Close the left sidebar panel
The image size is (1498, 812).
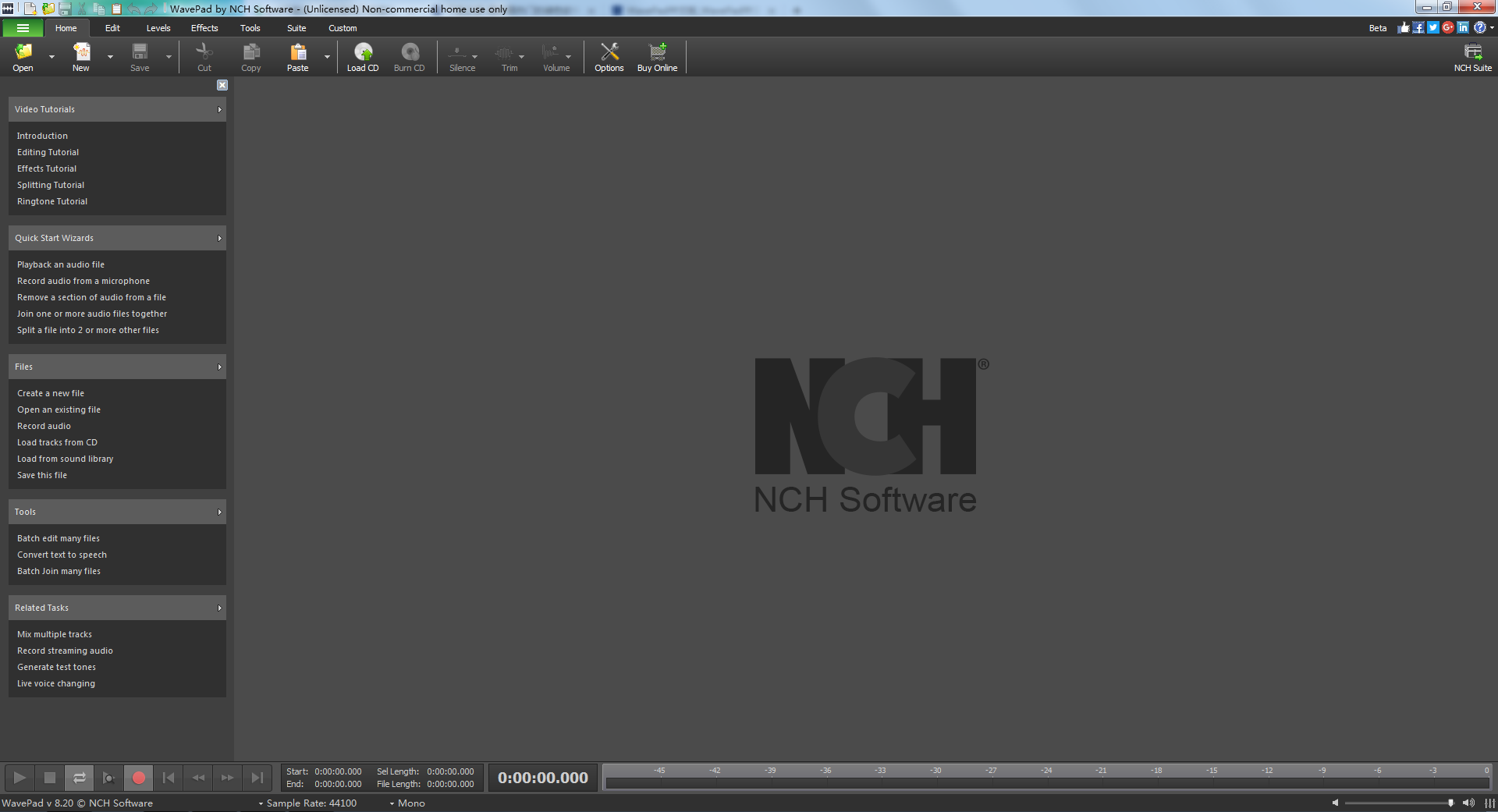(x=222, y=85)
